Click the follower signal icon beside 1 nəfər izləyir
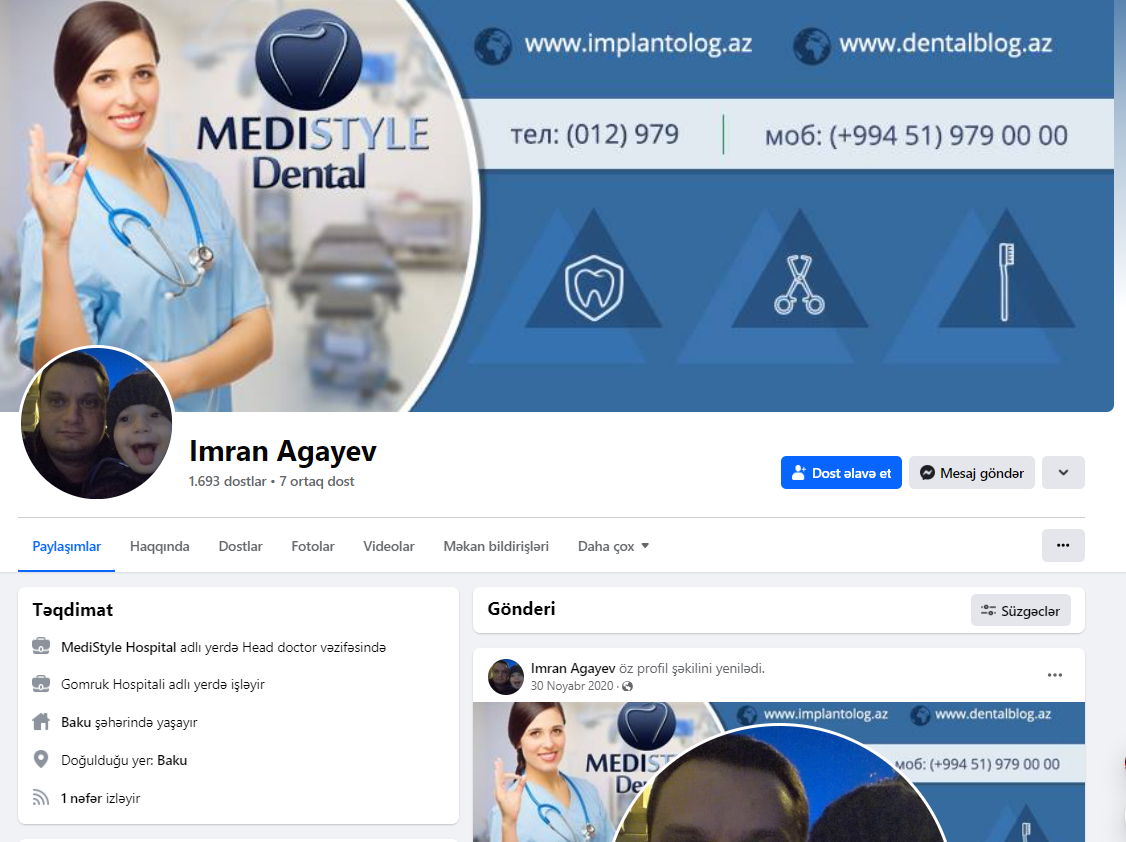The width and height of the screenshot is (1126, 842). (x=40, y=797)
